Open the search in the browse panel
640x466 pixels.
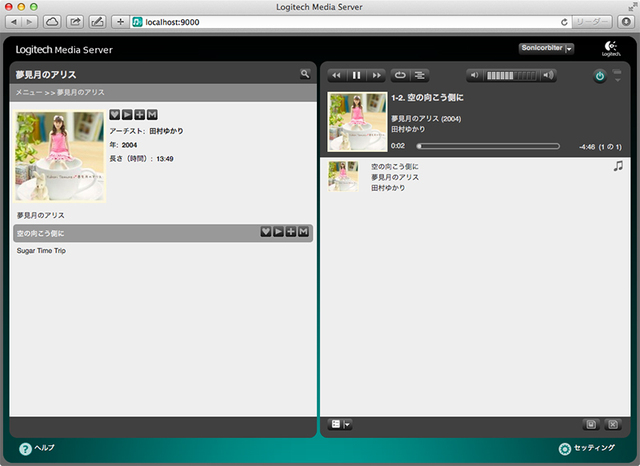305,74
